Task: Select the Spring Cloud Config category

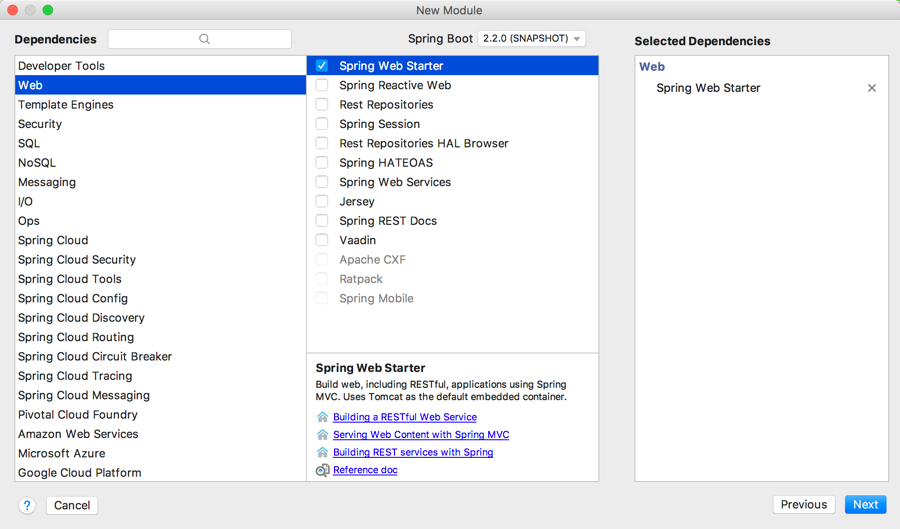Action: click(x=73, y=298)
